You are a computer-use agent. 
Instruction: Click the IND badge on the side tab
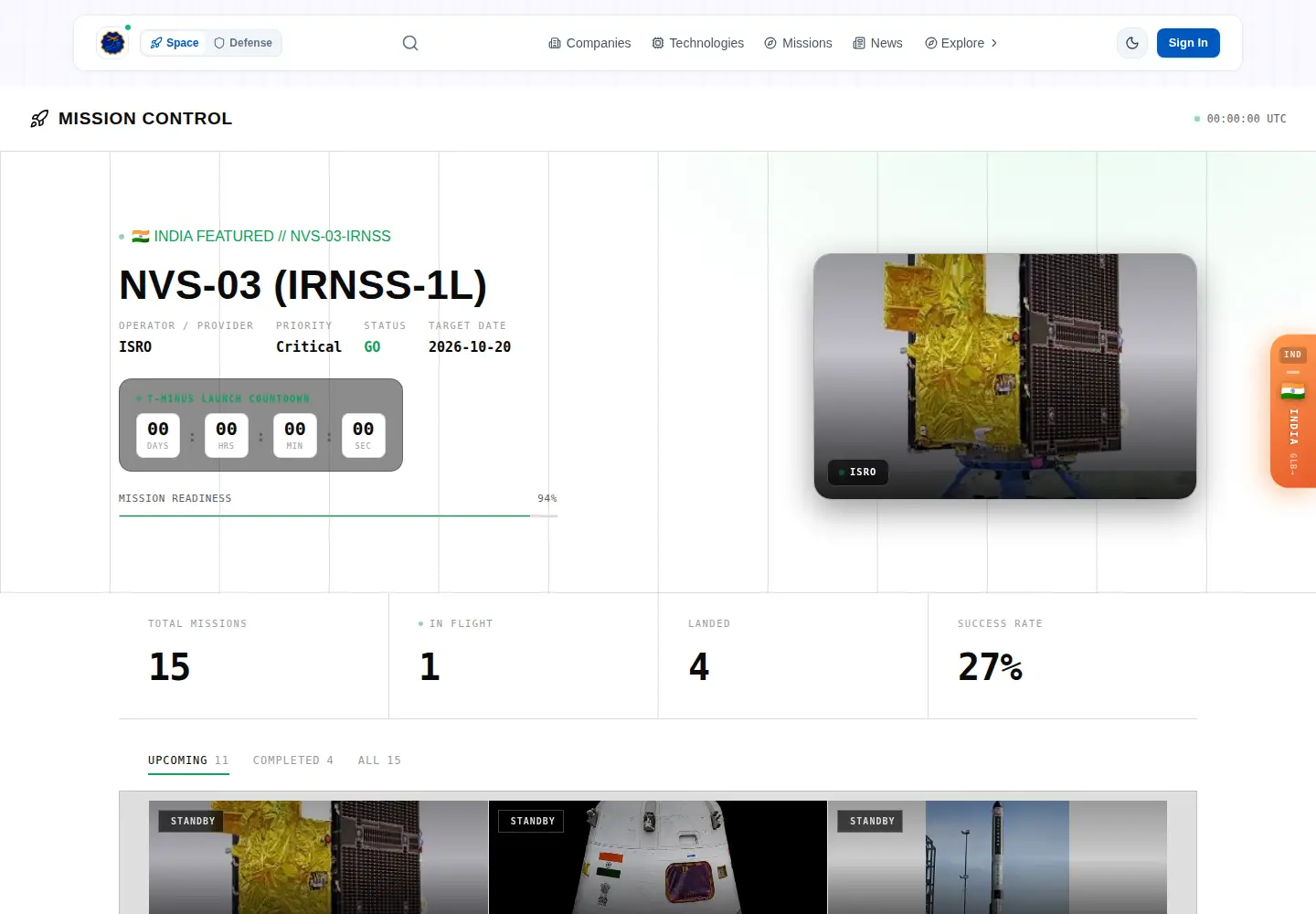pyautogui.click(x=1292, y=355)
